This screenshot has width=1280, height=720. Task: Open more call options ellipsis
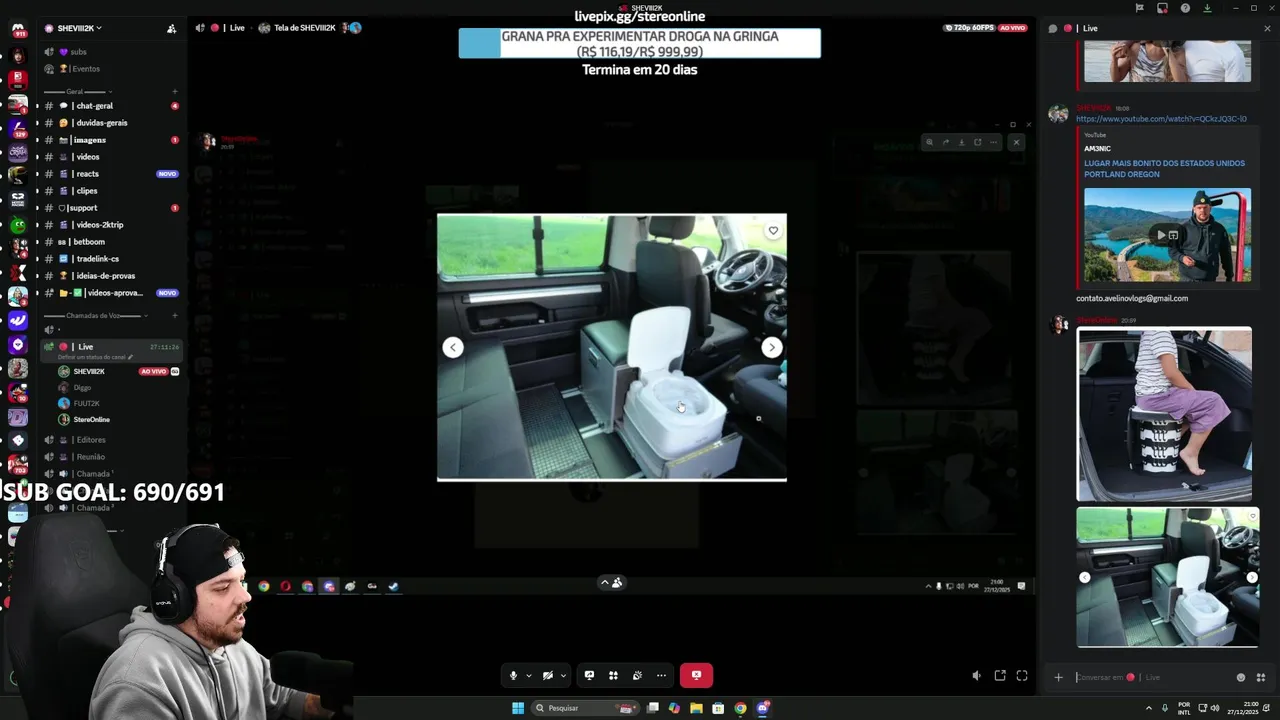(x=661, y=675)
